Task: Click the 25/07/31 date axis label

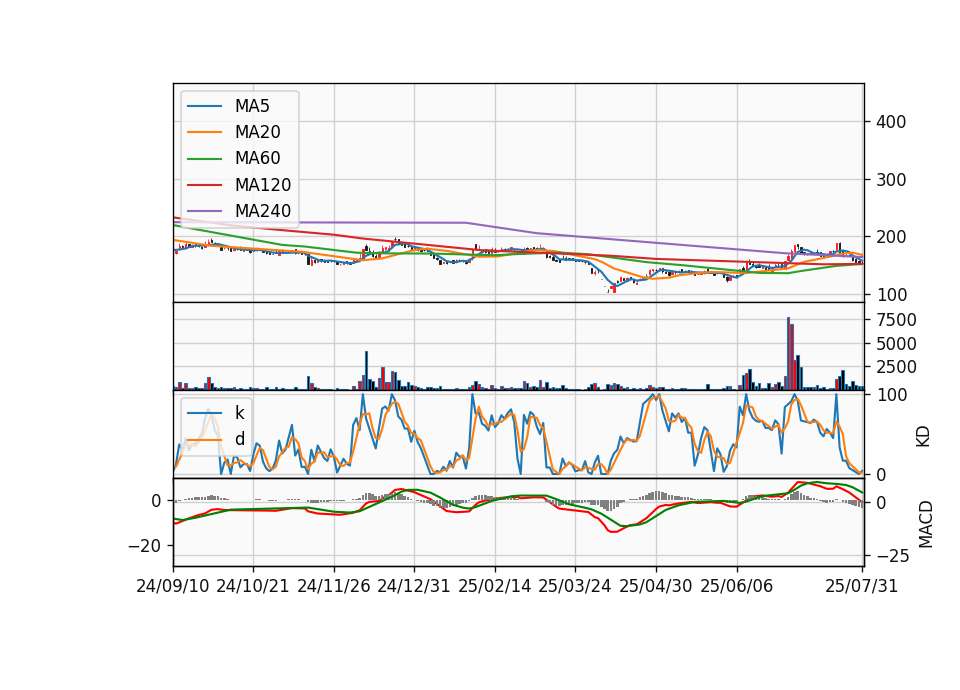Action: [x=861, y=586]
